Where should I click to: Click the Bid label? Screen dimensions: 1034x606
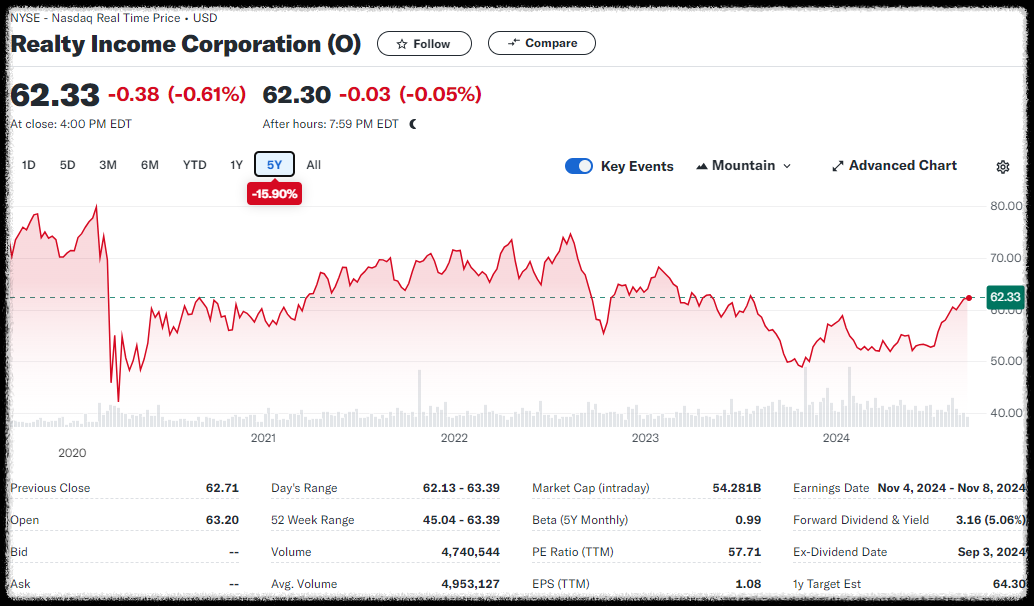19,552
